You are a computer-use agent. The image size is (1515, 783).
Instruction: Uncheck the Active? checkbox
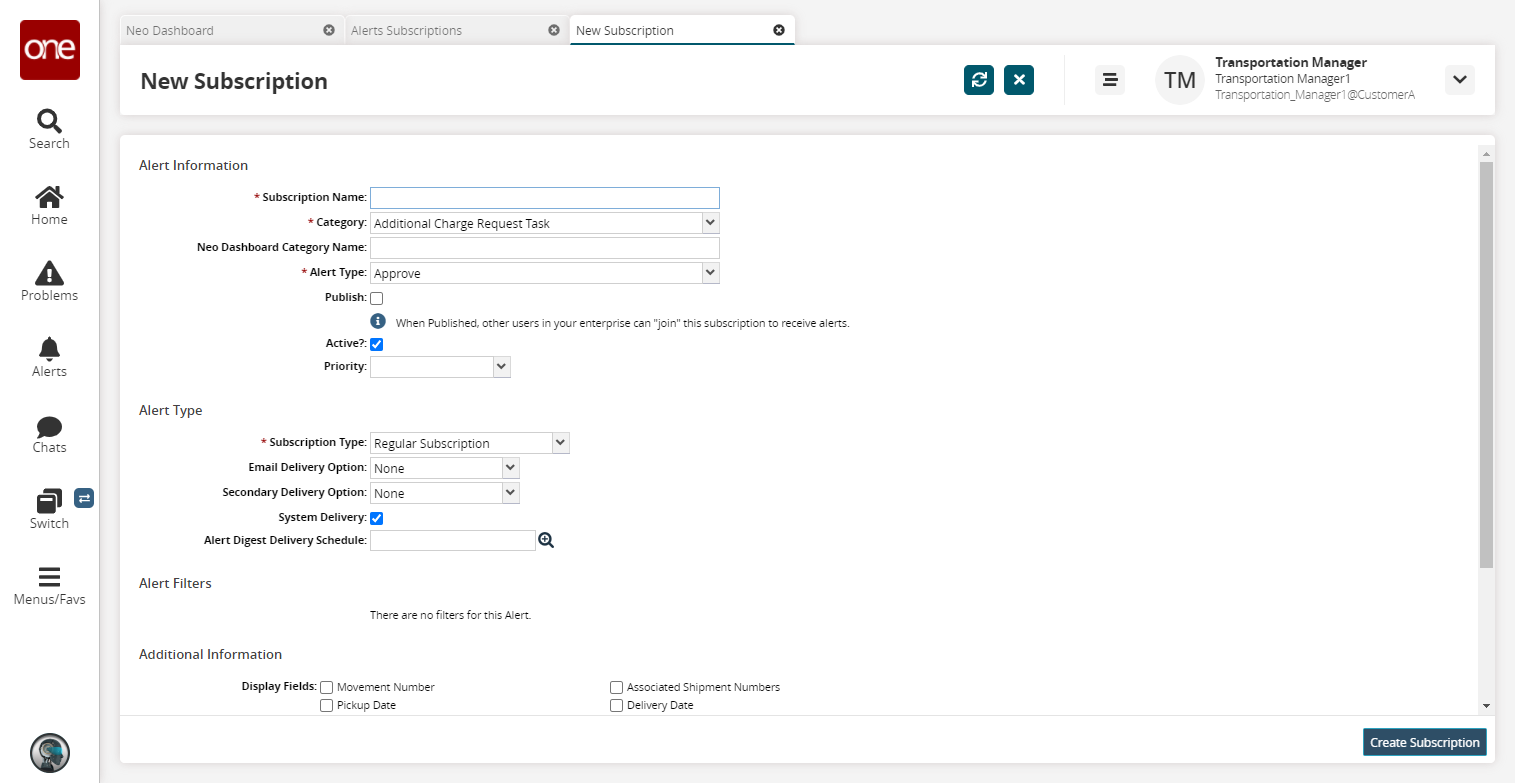(377, 344)
